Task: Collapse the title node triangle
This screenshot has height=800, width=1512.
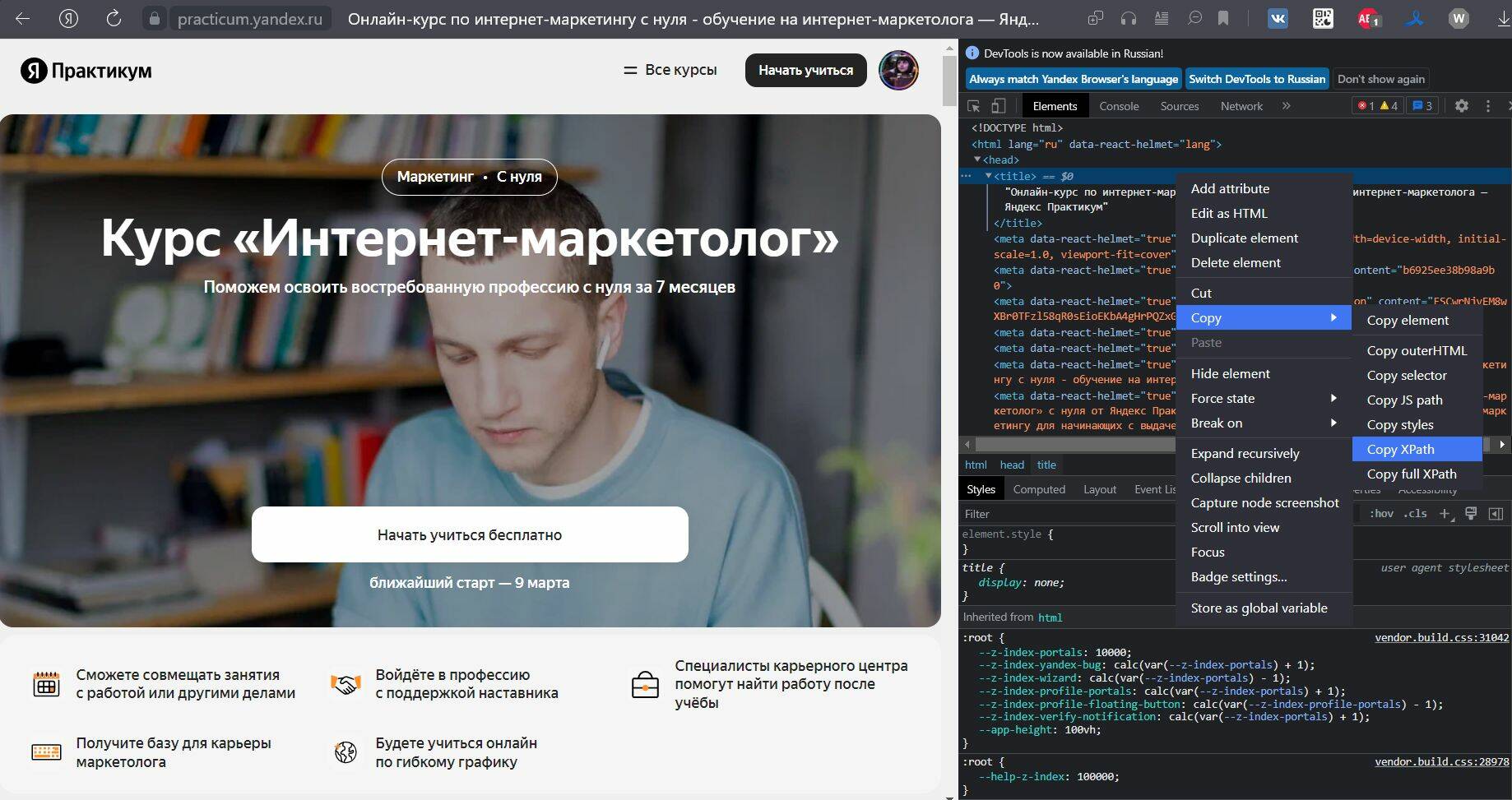Action: [989, 175]
